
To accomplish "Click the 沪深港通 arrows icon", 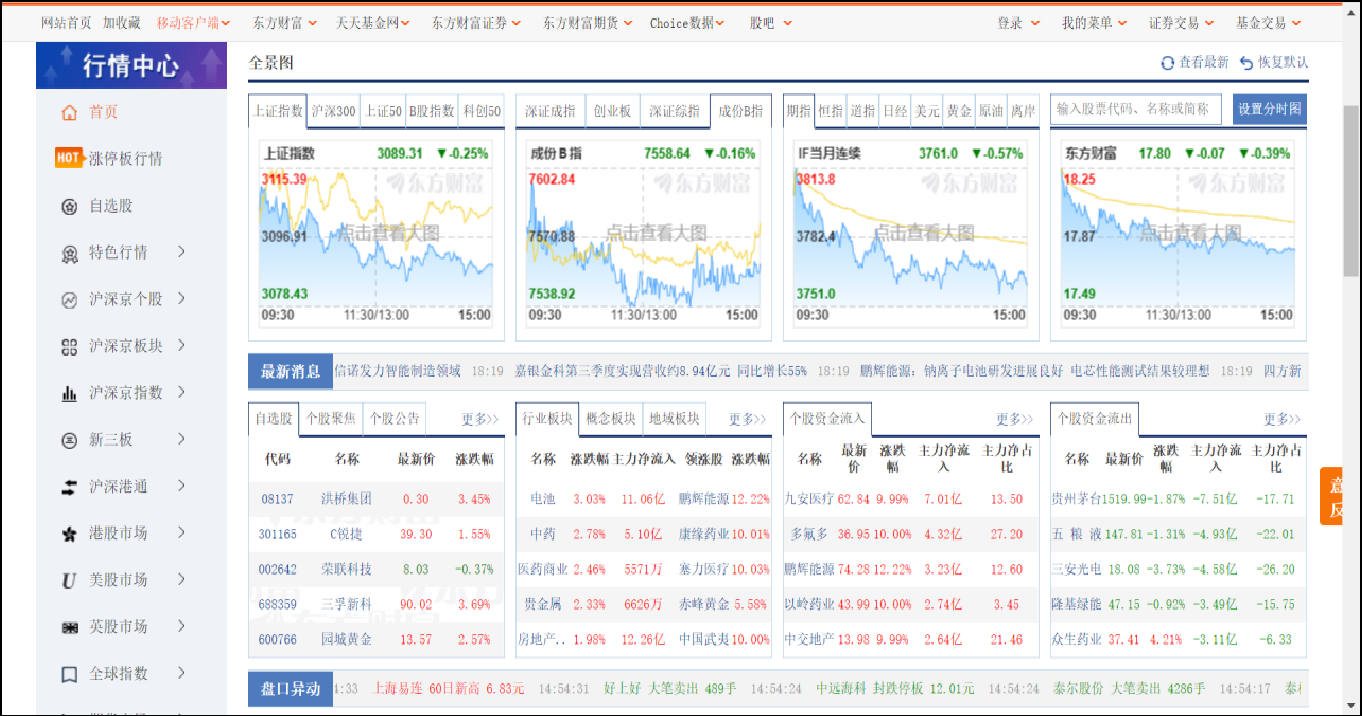I will coord(68,488).
